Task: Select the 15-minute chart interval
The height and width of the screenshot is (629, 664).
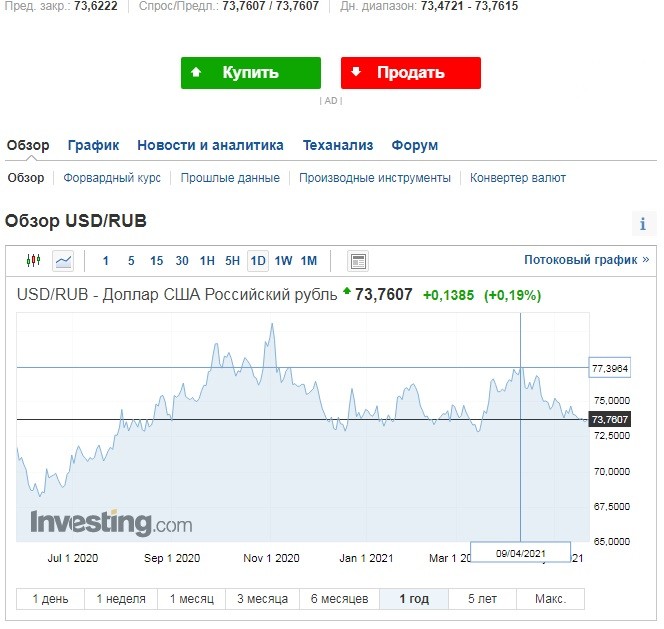Action: pyautogui.click(x=156, y=261)
